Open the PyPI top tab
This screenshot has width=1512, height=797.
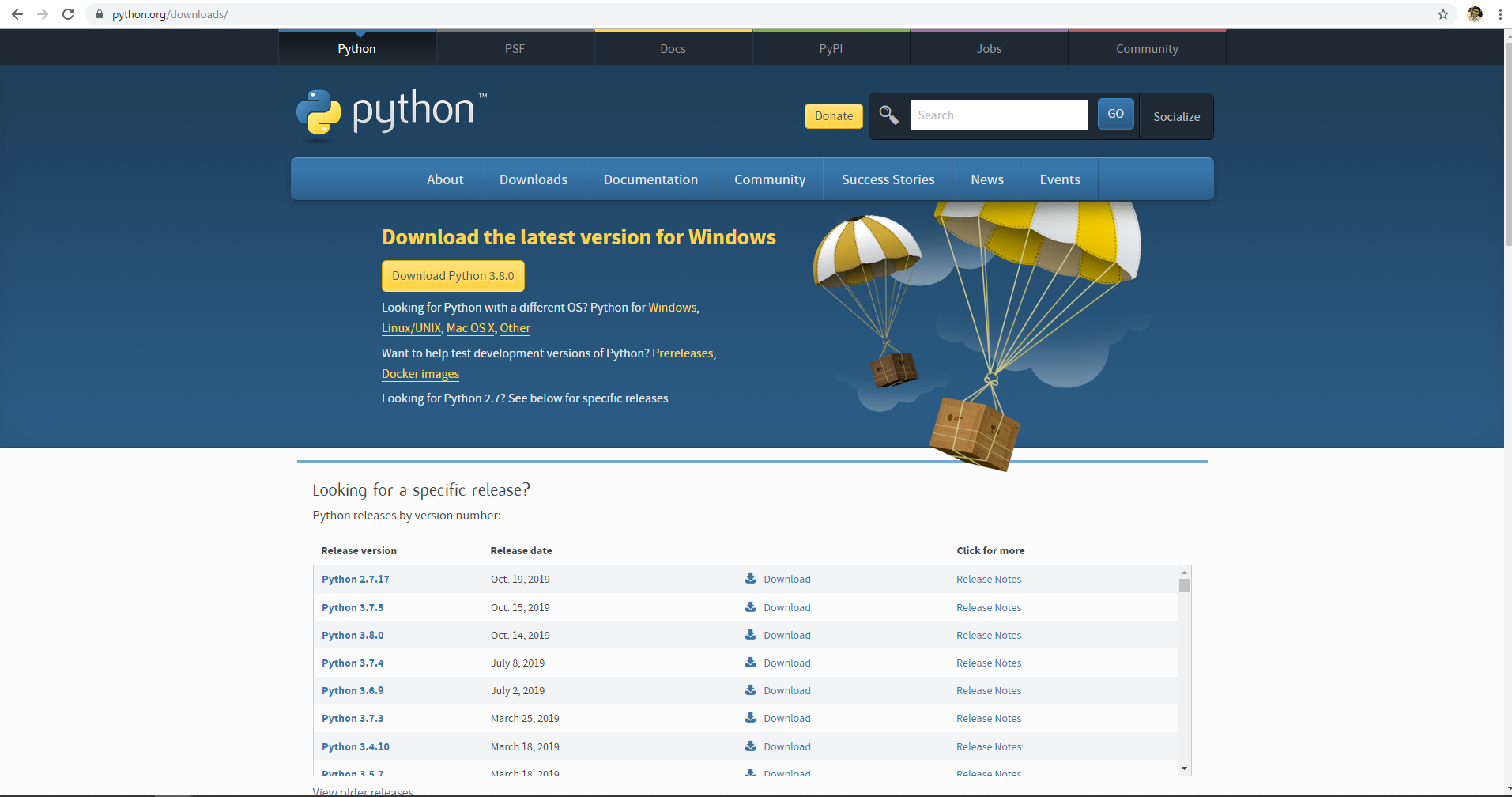tap(831, 48)
